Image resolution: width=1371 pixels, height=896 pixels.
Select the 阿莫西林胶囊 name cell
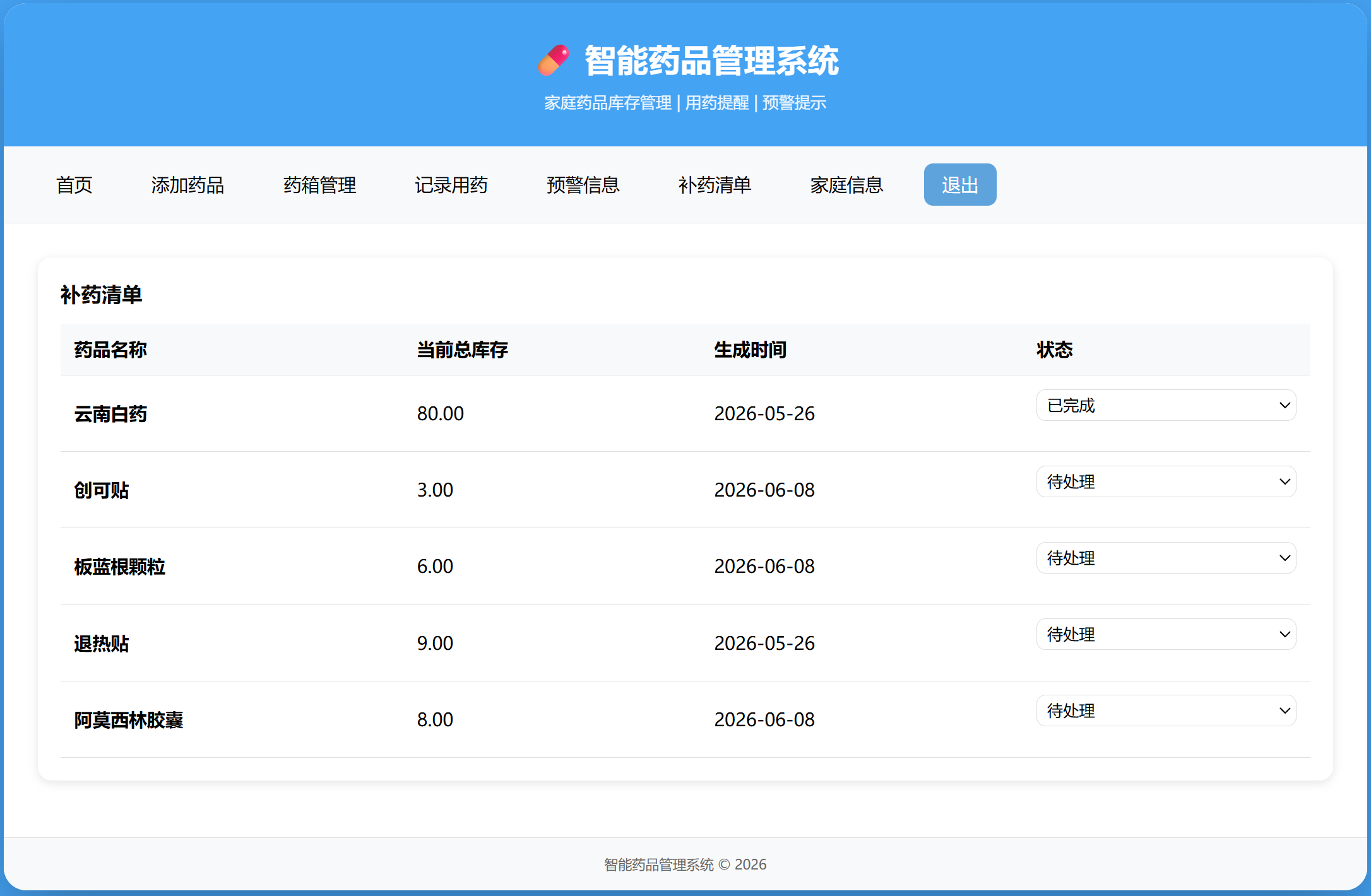pos(129,720)
